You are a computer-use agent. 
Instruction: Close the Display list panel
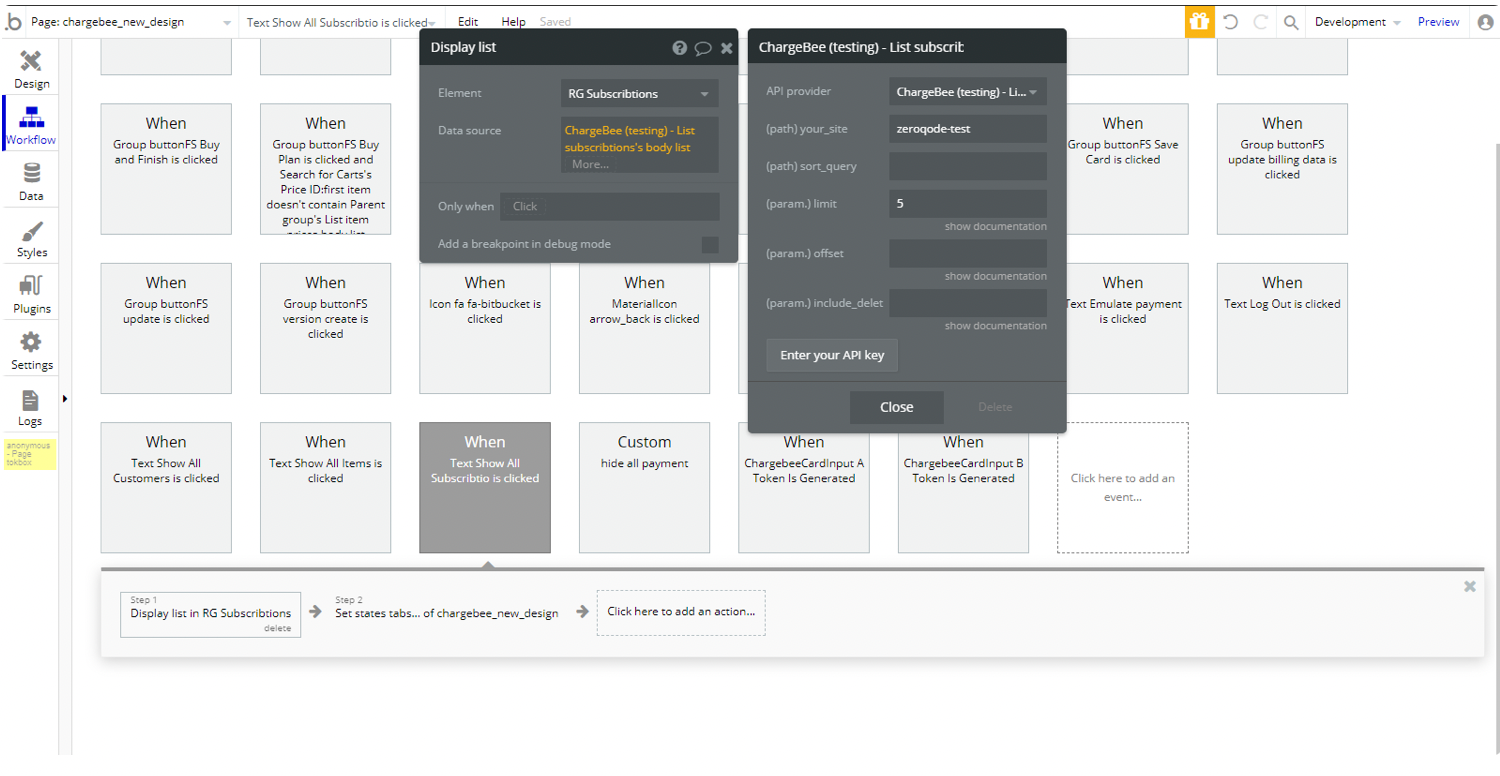[x=727, y=48]
